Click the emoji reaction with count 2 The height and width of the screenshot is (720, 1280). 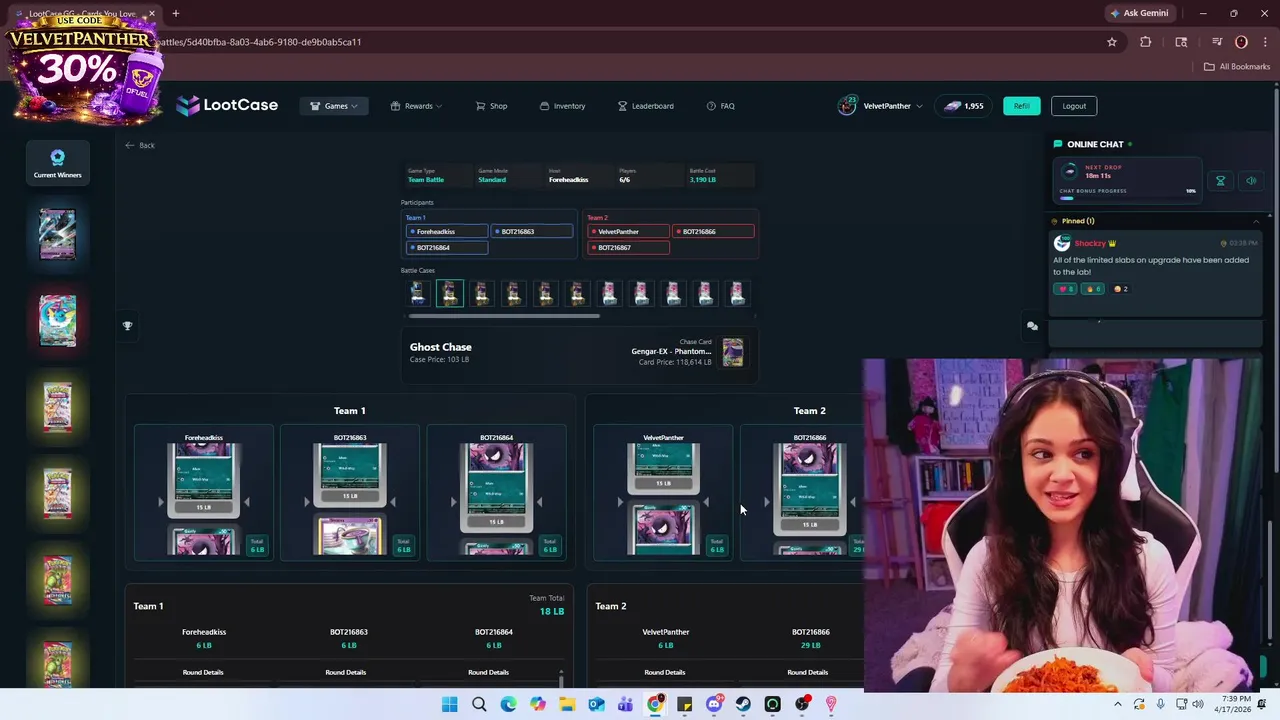[x=1121, y=289]
